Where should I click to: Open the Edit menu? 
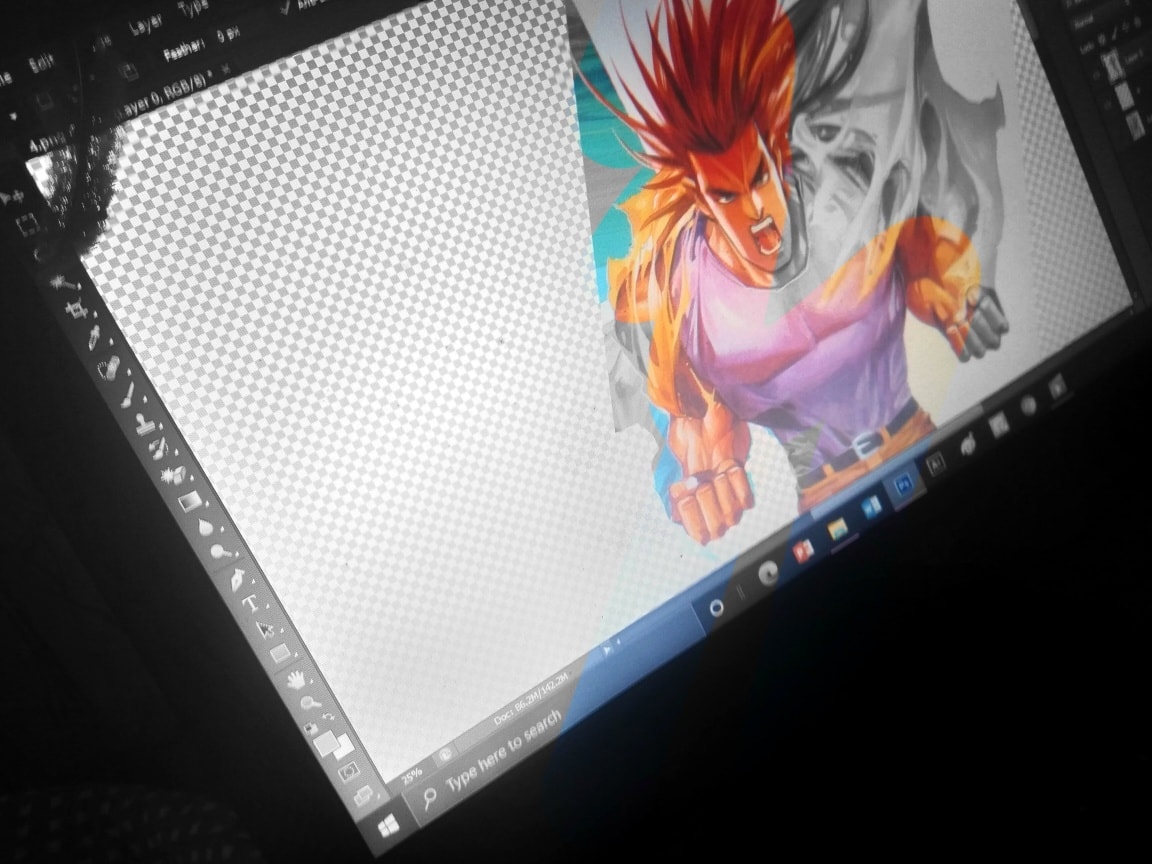41,64
